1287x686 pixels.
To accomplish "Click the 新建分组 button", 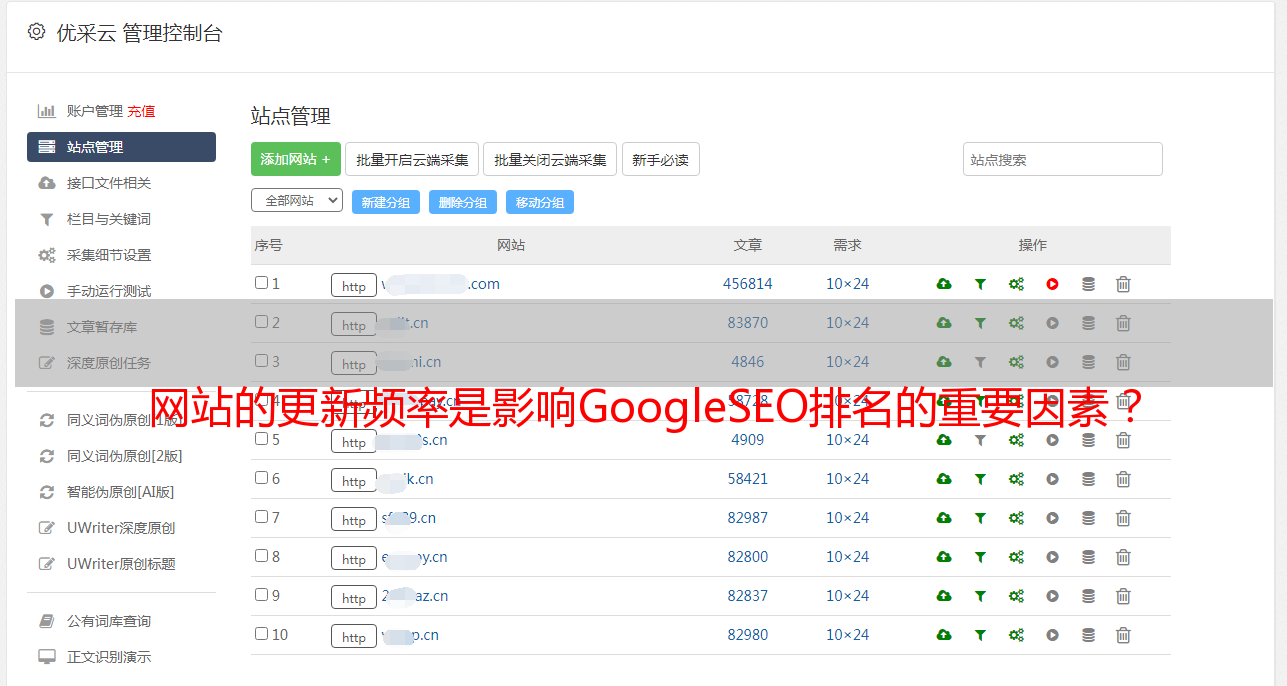I will pos(385,202).
